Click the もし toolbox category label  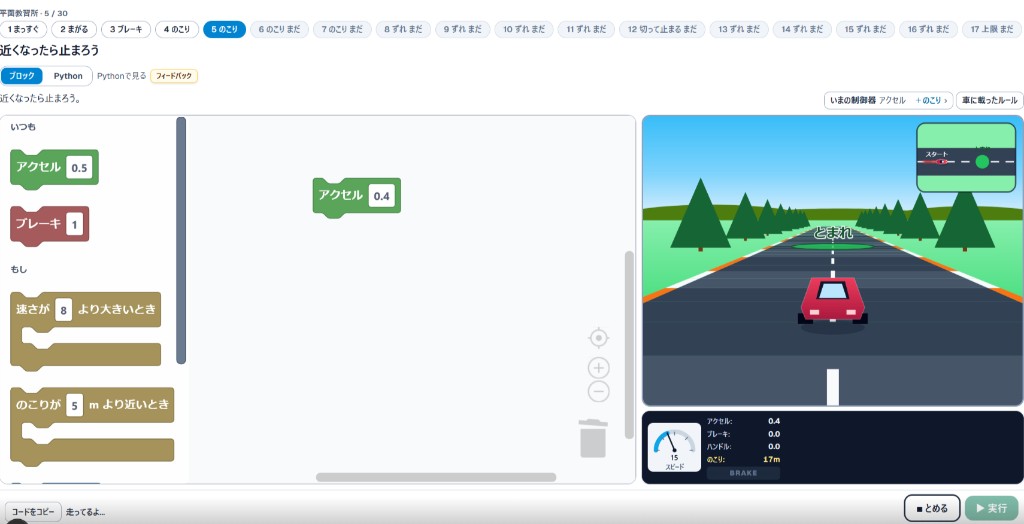point(19,269)
